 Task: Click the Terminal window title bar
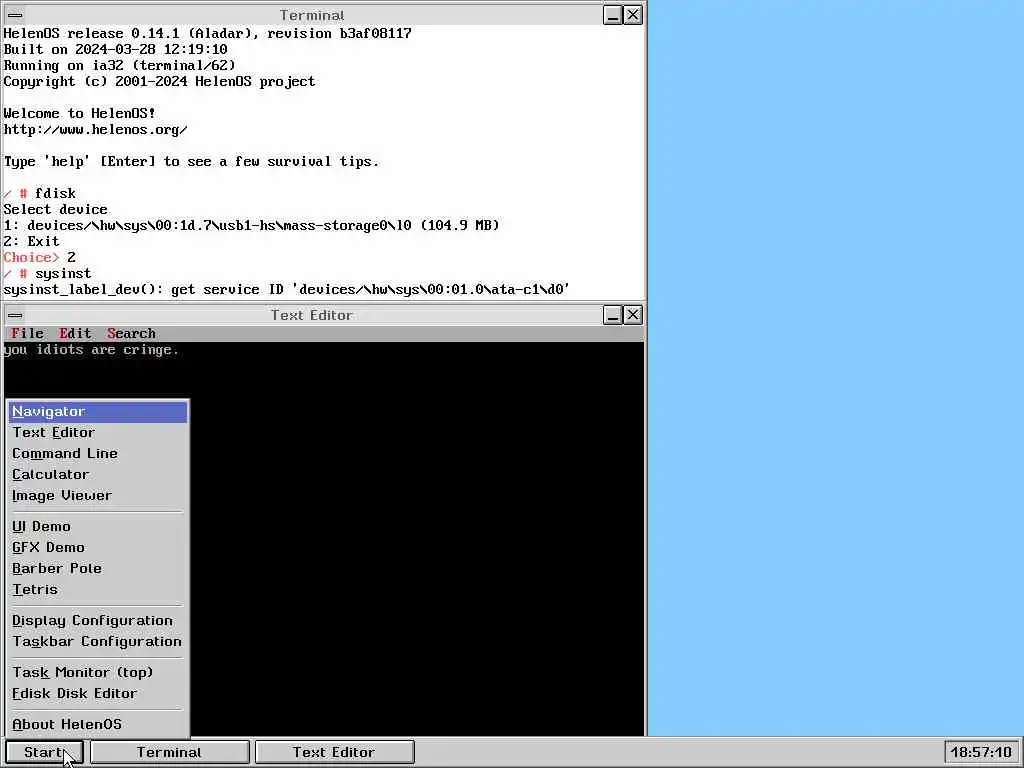312,15
